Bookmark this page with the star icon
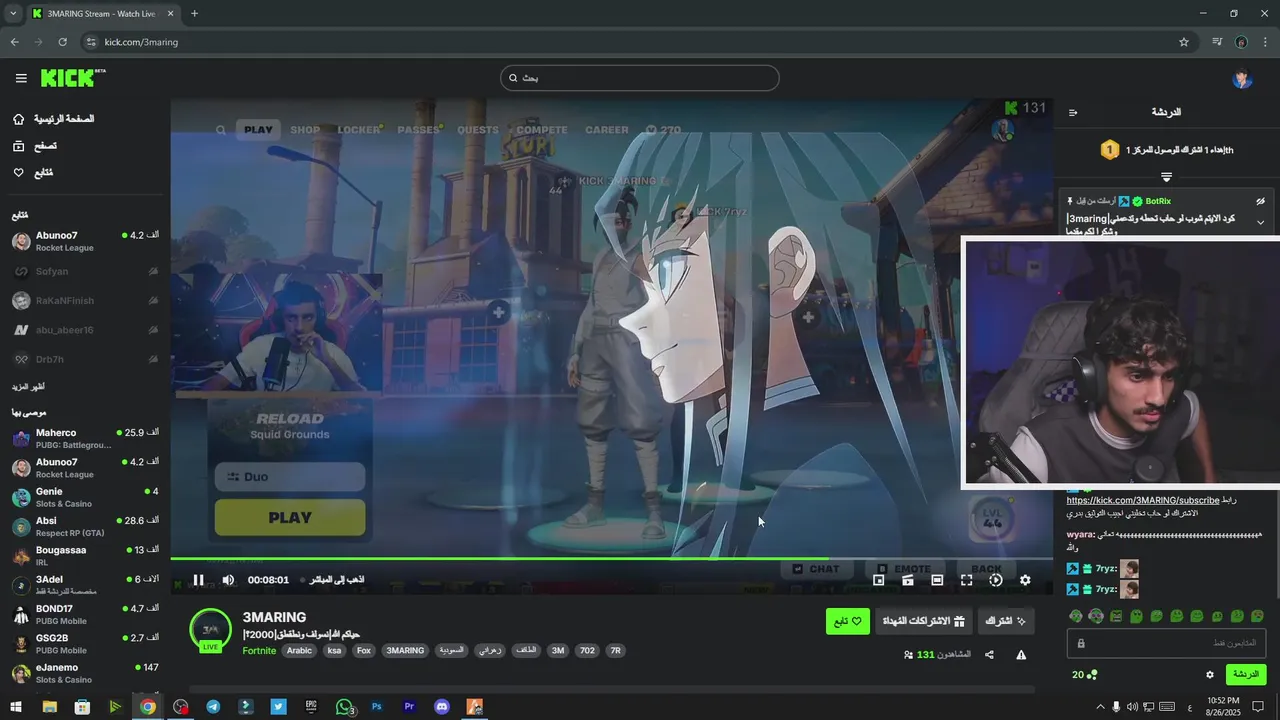 pos(1184,42)
